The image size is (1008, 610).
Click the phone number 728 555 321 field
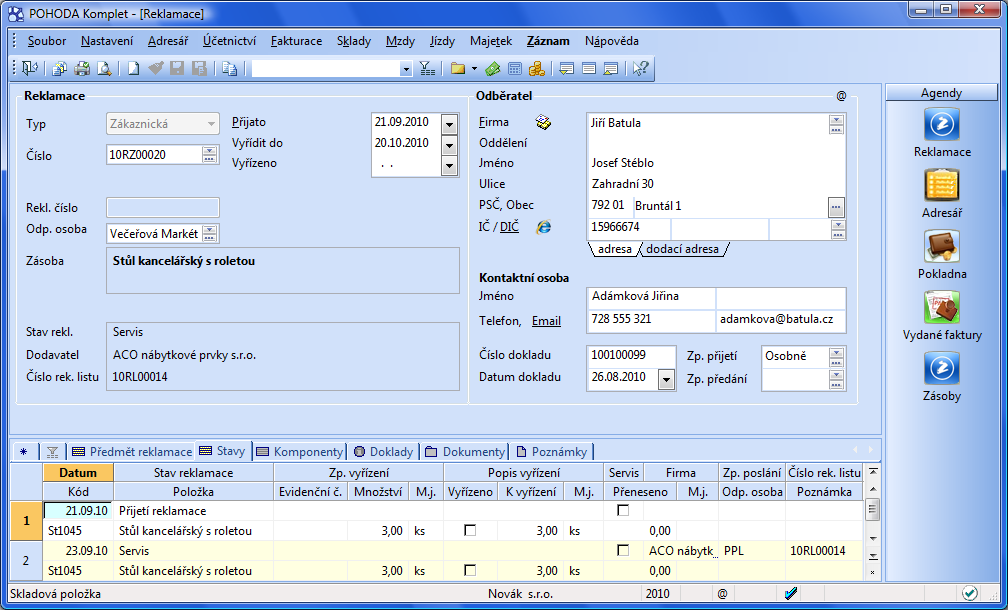[x=651, y=319]
